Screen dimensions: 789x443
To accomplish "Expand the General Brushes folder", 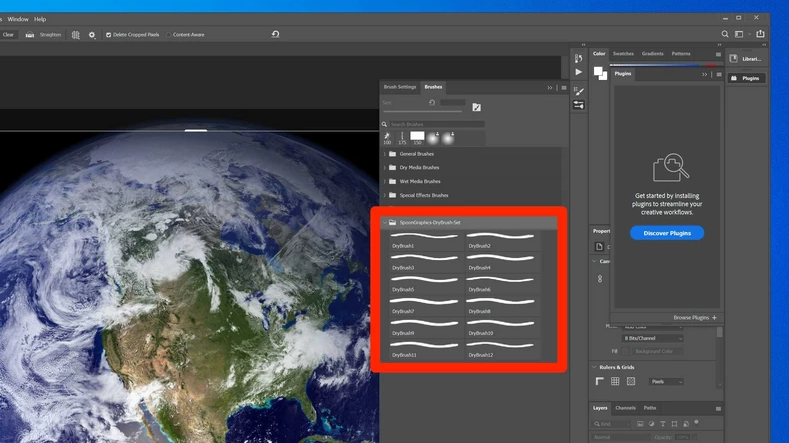I will (384, 154).
